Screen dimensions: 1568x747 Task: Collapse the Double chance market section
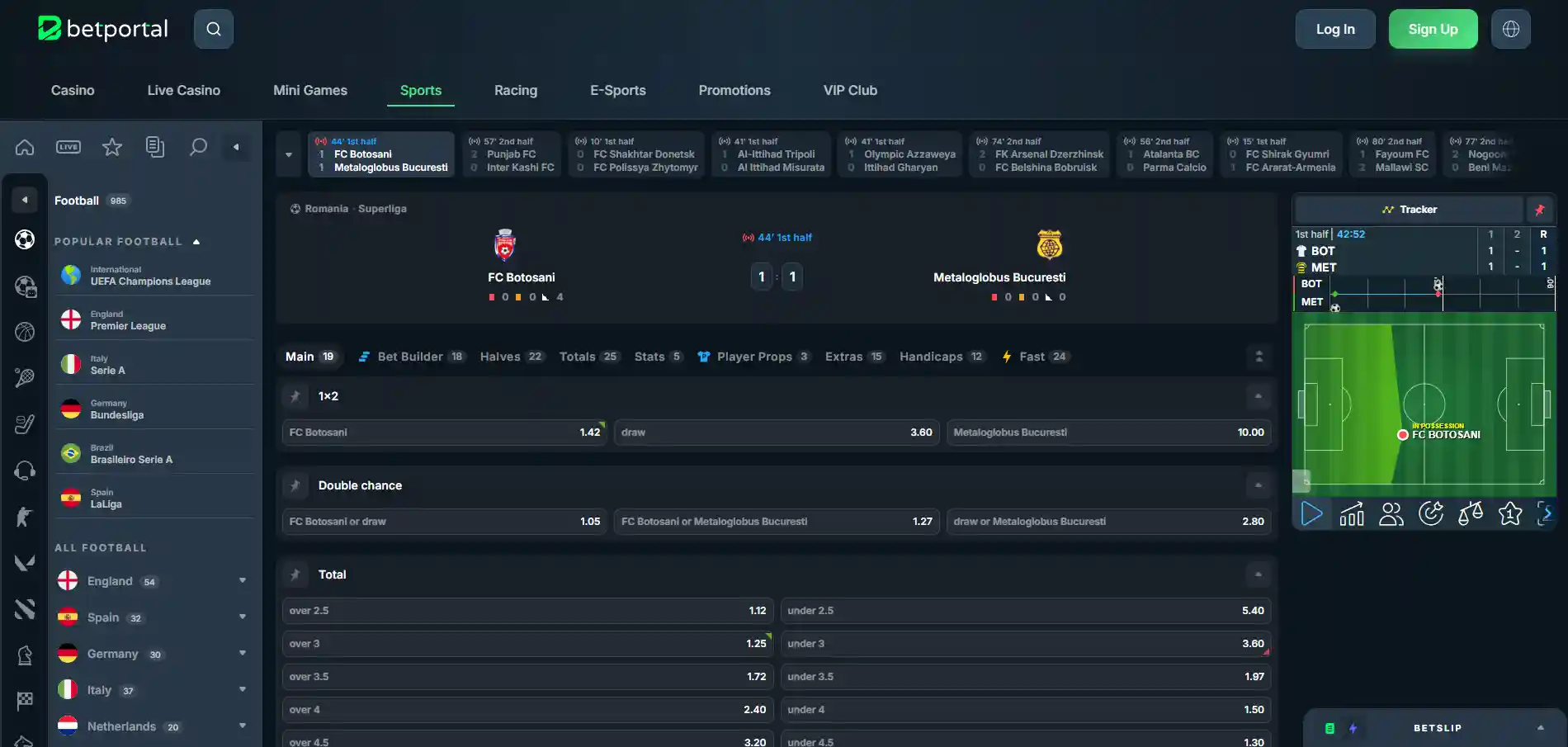[x=1259, y=485]
